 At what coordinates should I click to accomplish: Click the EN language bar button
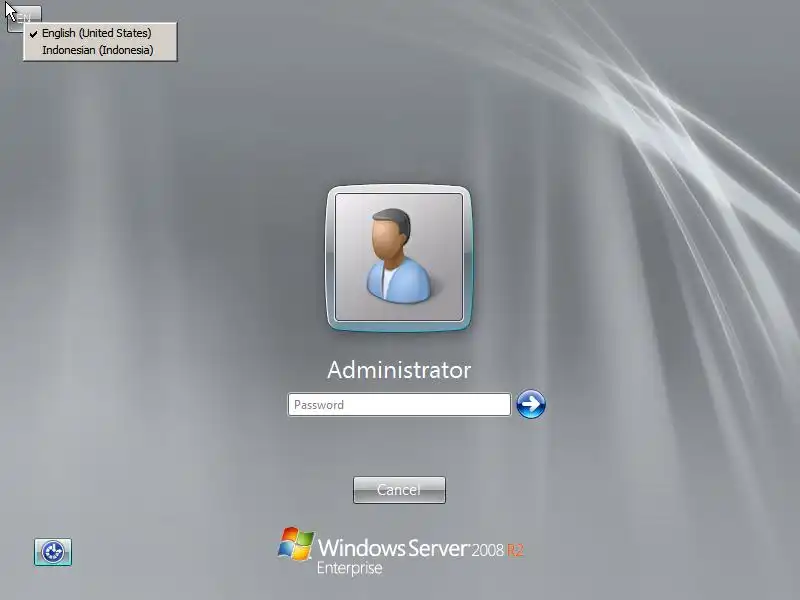click(x=24, y=19)
